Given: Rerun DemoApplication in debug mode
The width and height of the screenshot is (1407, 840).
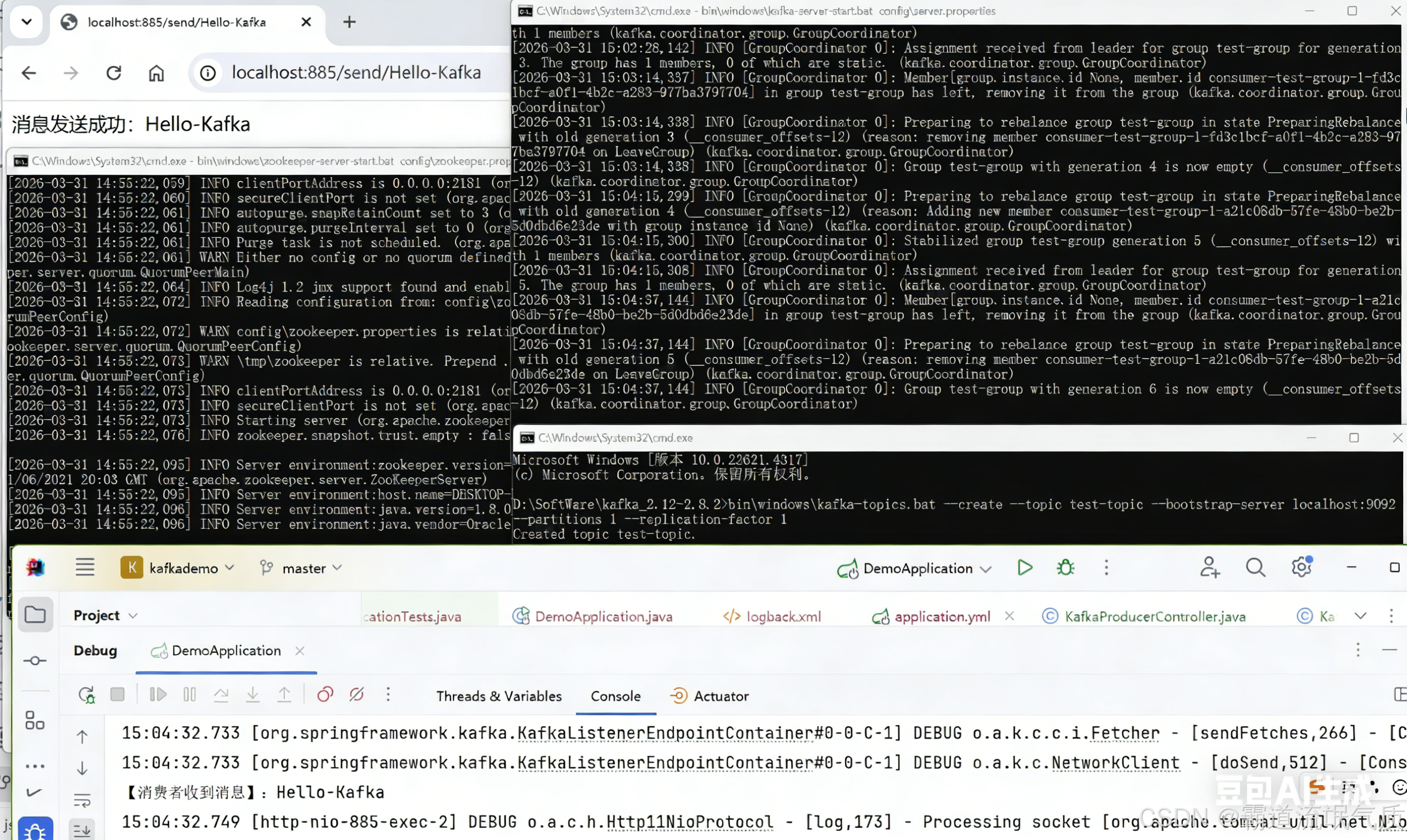Looking at the screenshot, I should click(86, 695).
